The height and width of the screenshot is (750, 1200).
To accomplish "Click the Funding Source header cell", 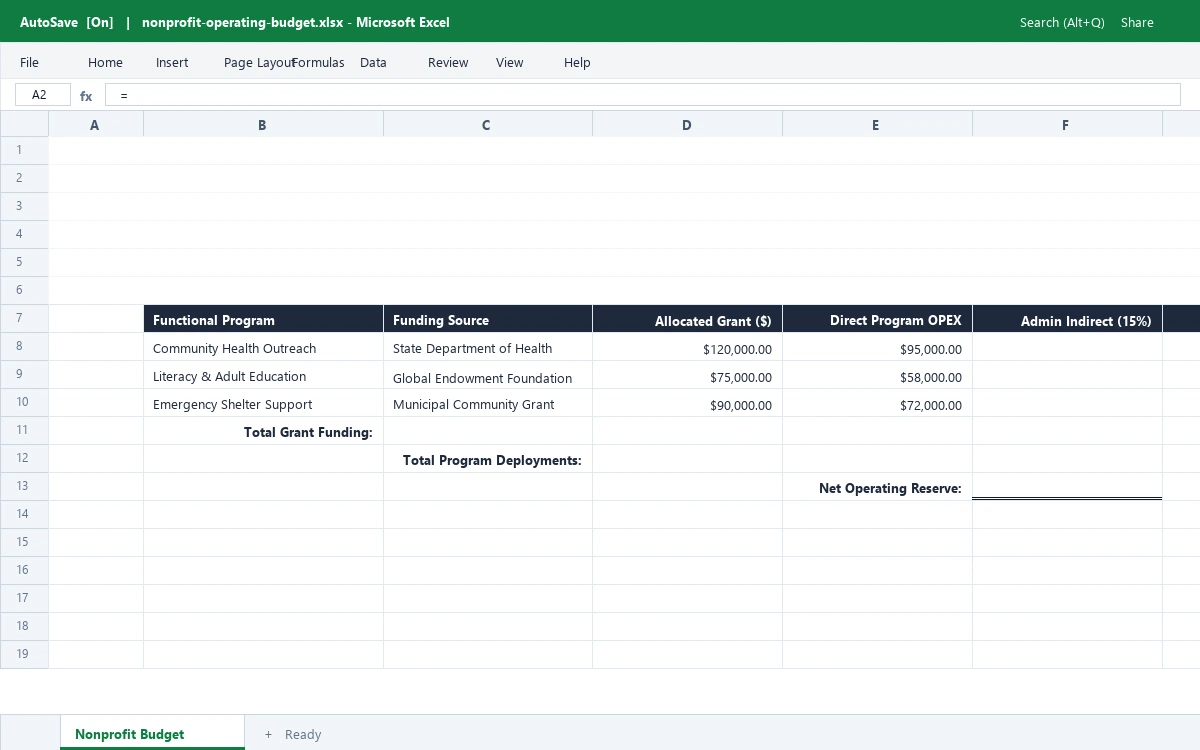I will tap(487, 319).
